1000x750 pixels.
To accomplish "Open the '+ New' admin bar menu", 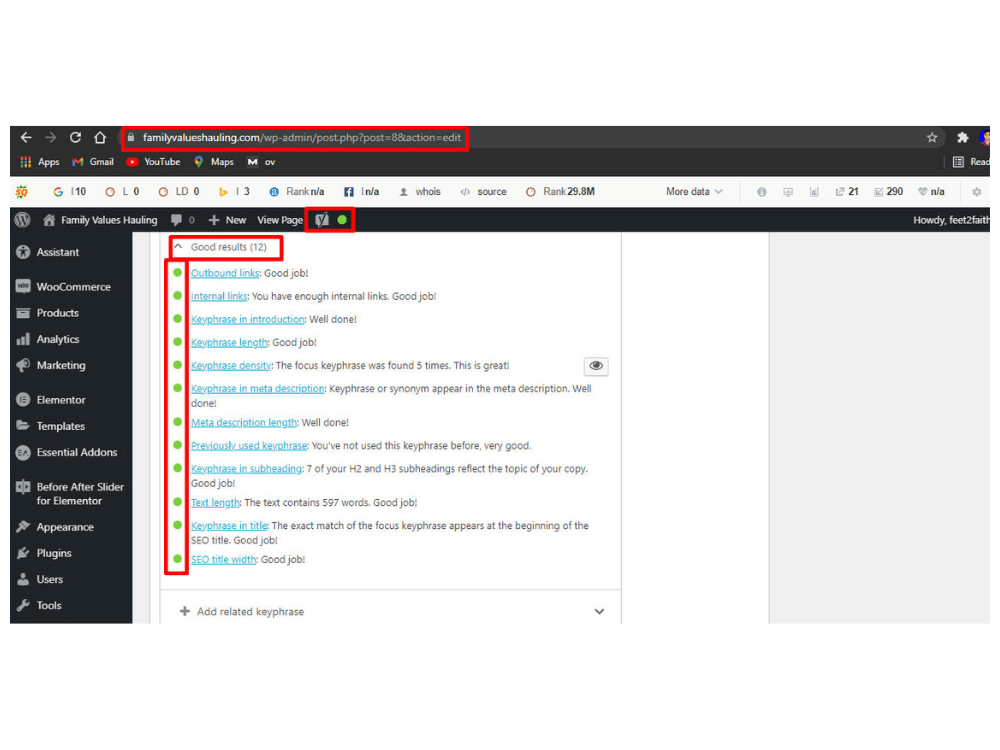I will tap(227, 220).
